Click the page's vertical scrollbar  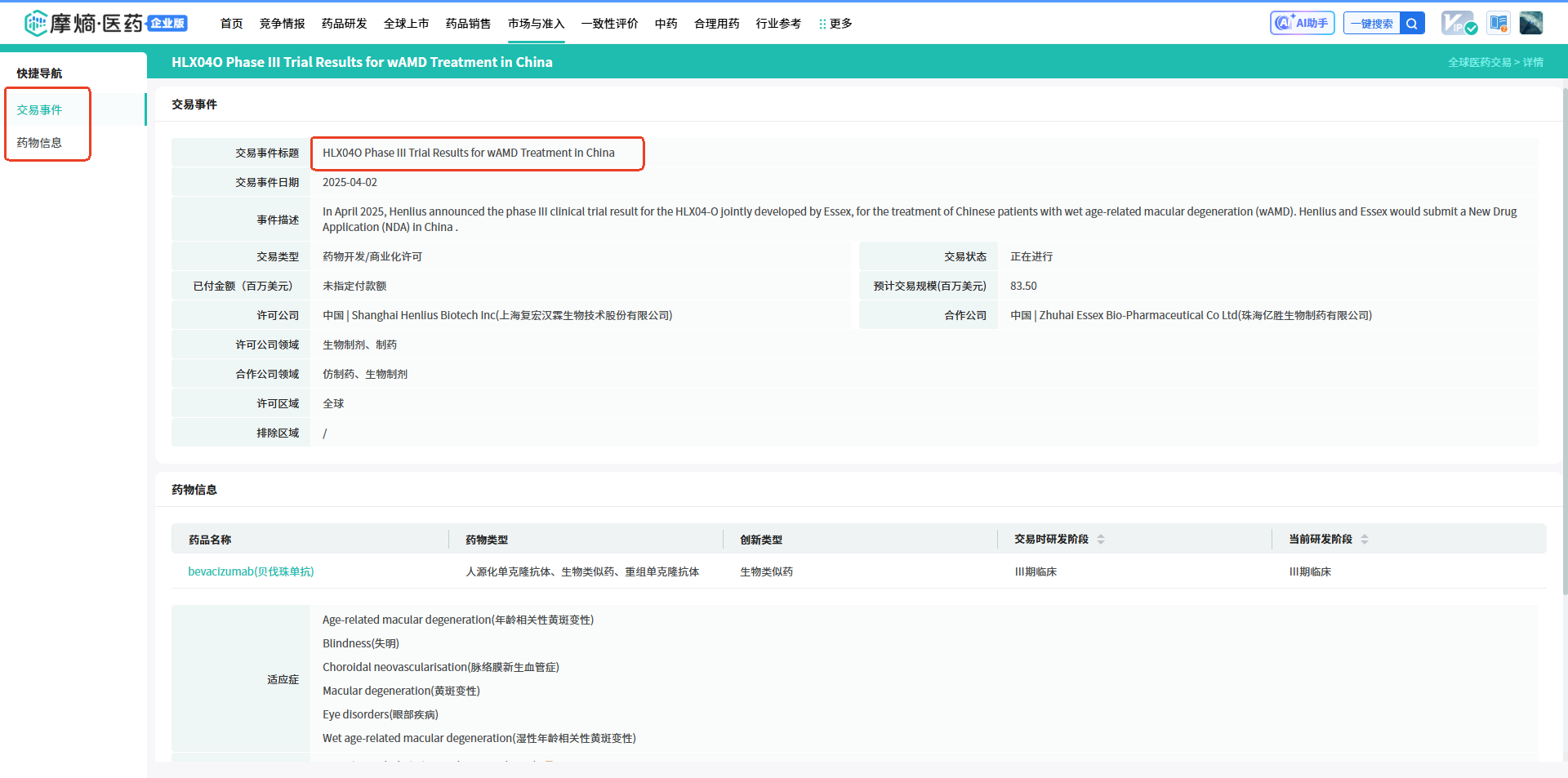coord(1564,343)
